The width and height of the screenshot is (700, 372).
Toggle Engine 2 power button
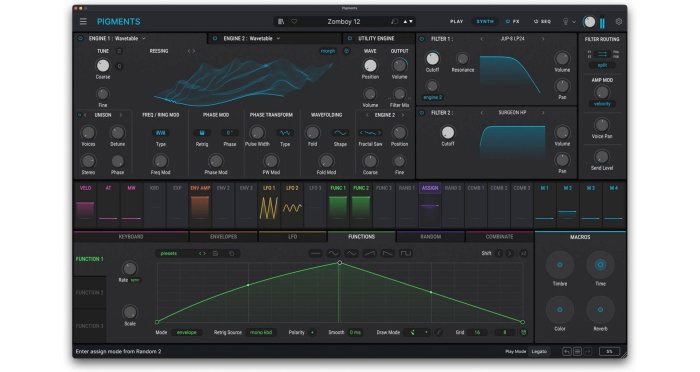[215, 38]
